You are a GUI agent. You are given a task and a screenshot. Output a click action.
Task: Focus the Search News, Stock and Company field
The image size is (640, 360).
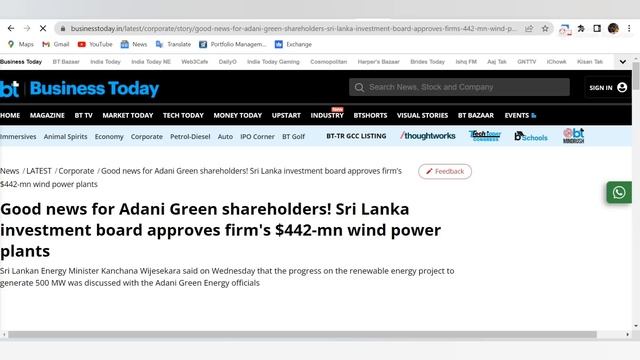[x=459, y=87]
